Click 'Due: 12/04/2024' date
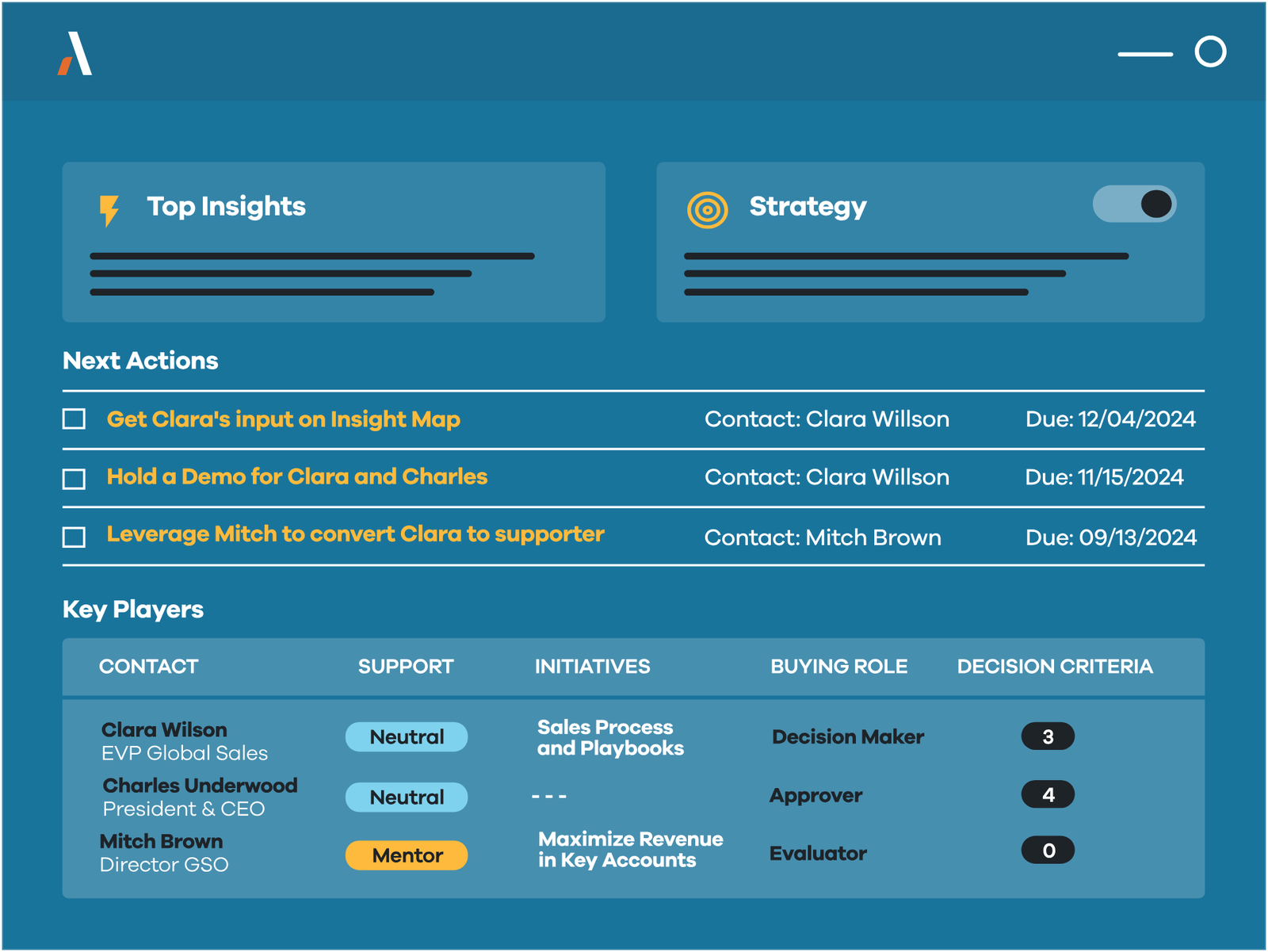The height and width of the screenshot is (952, 1268). (1110, 419)
